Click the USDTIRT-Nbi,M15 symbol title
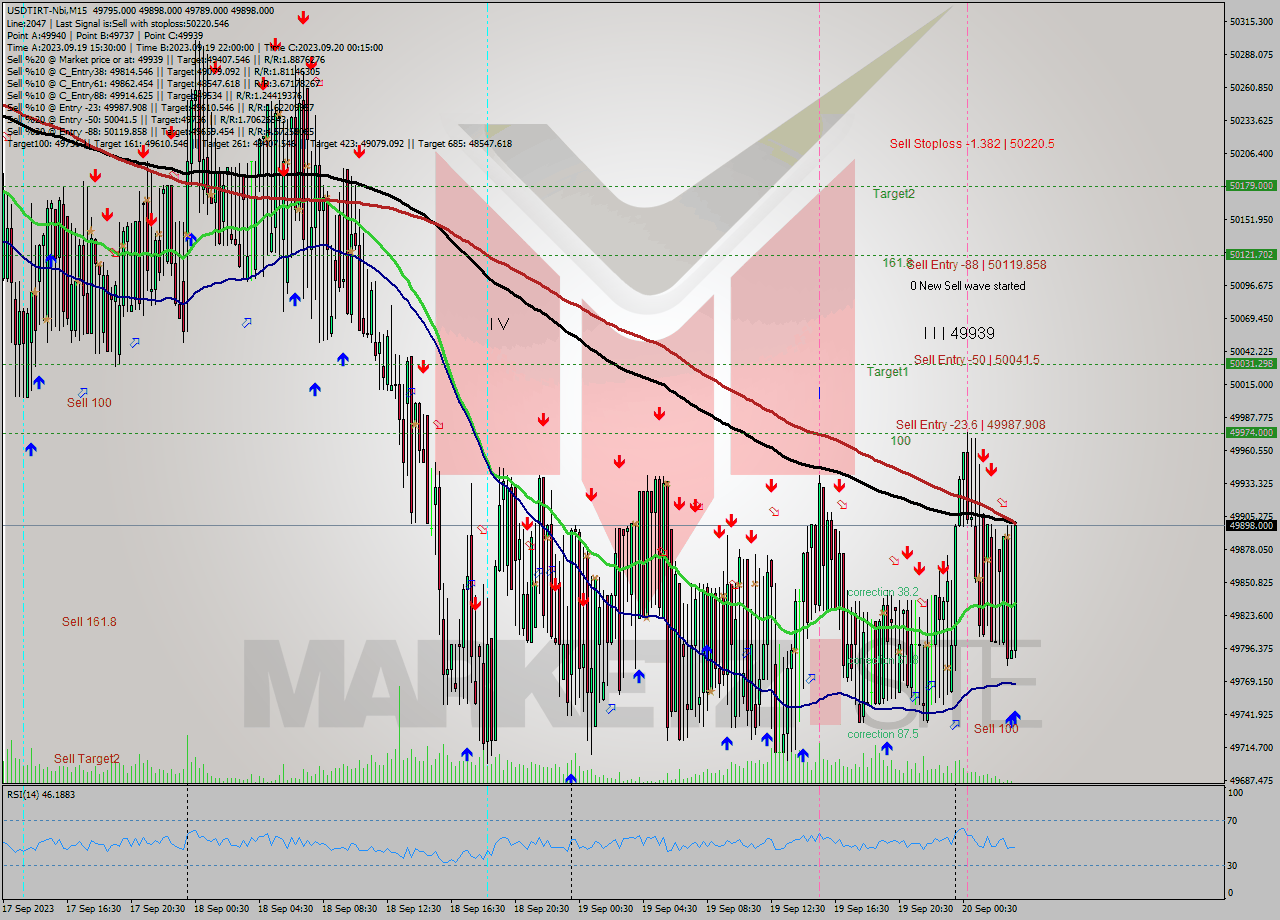Image resolution: width=1280 pixels, height=920 pixels. 46,11
